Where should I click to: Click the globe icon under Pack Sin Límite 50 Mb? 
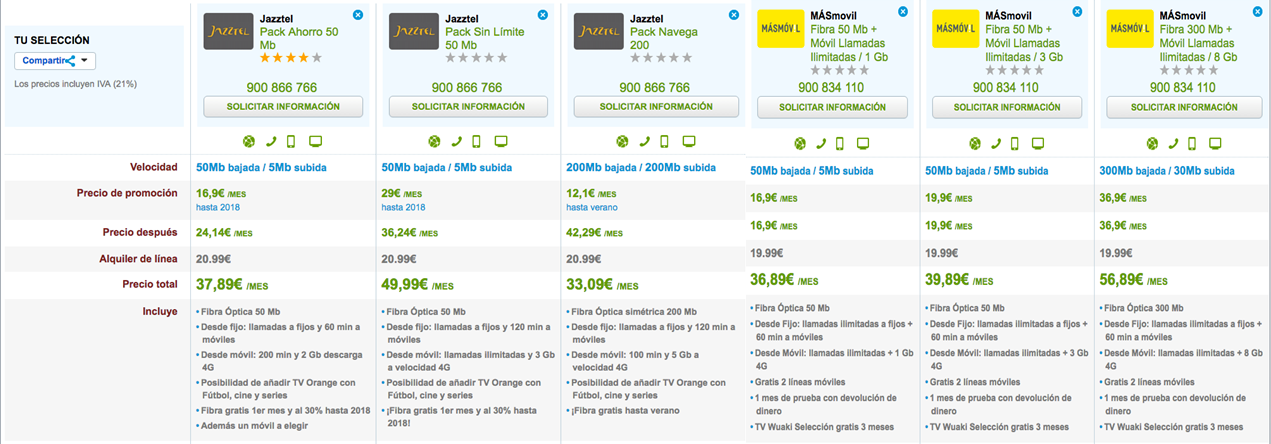[434, 141]
